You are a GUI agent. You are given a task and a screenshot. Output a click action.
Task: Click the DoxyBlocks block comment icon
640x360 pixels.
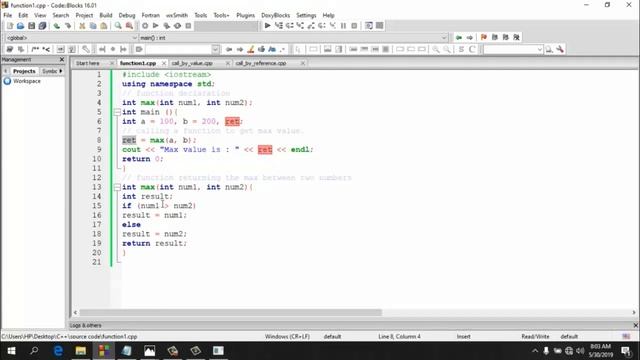35,49
